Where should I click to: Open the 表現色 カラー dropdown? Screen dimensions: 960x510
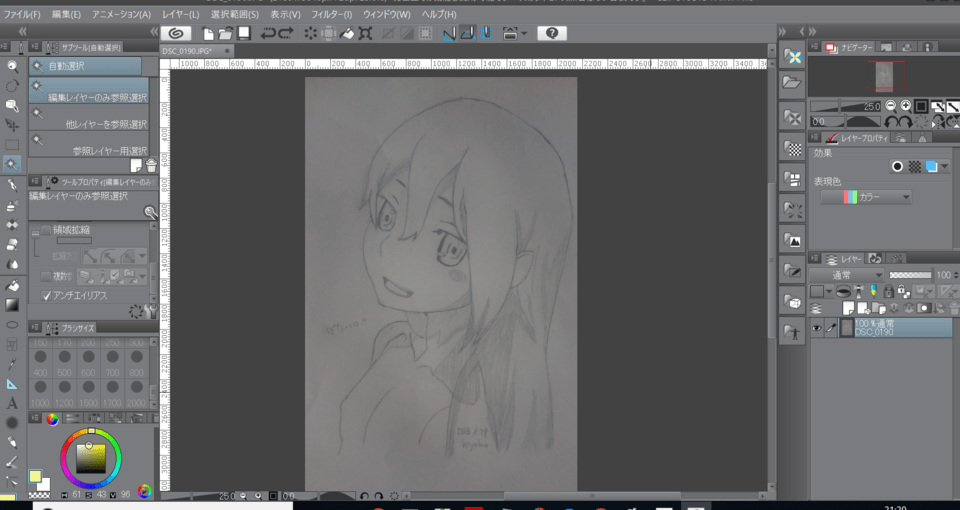click(866, 198)
